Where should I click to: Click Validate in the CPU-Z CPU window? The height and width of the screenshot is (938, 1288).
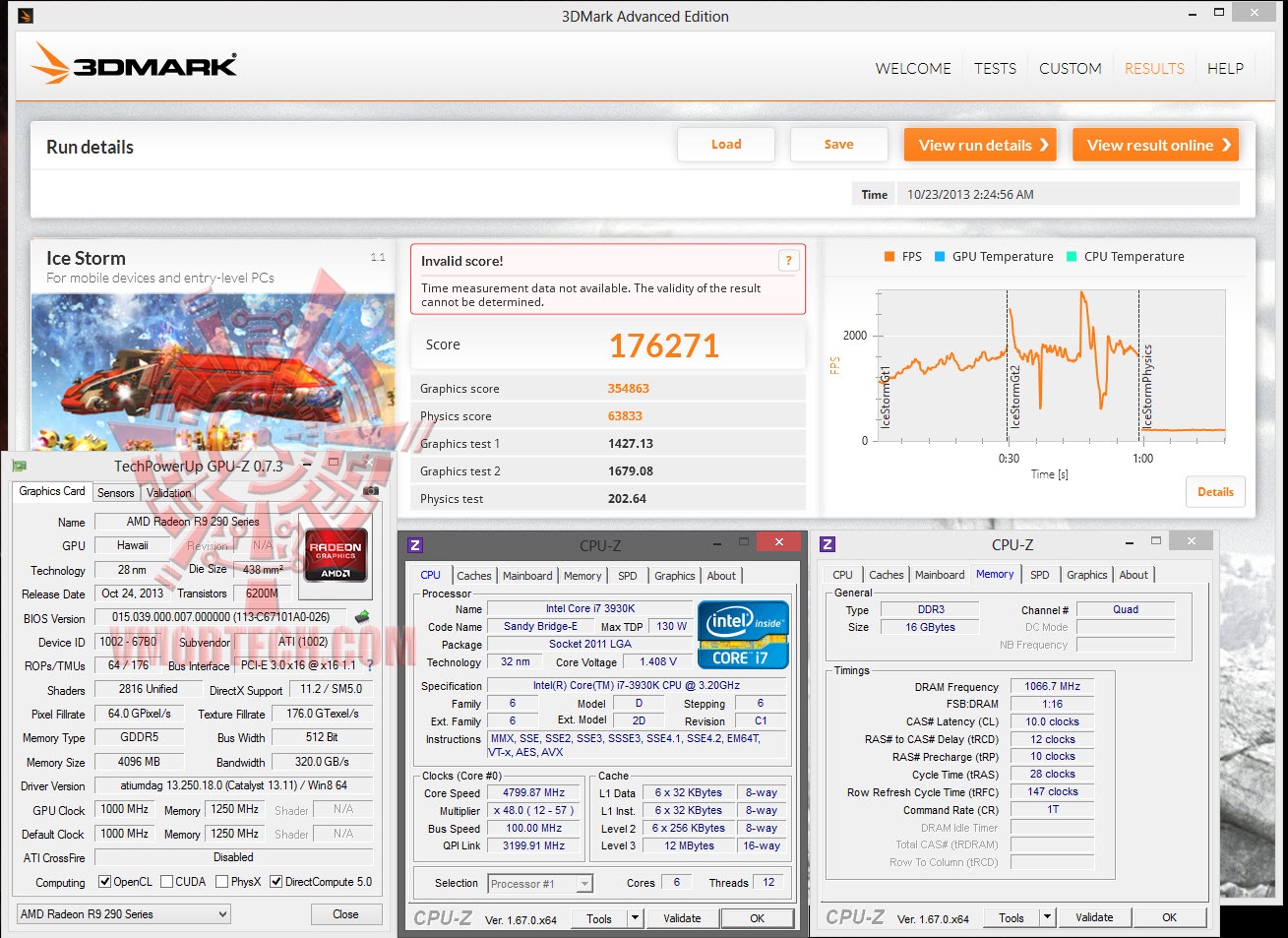pyautogui.click(x=682, y=918)
